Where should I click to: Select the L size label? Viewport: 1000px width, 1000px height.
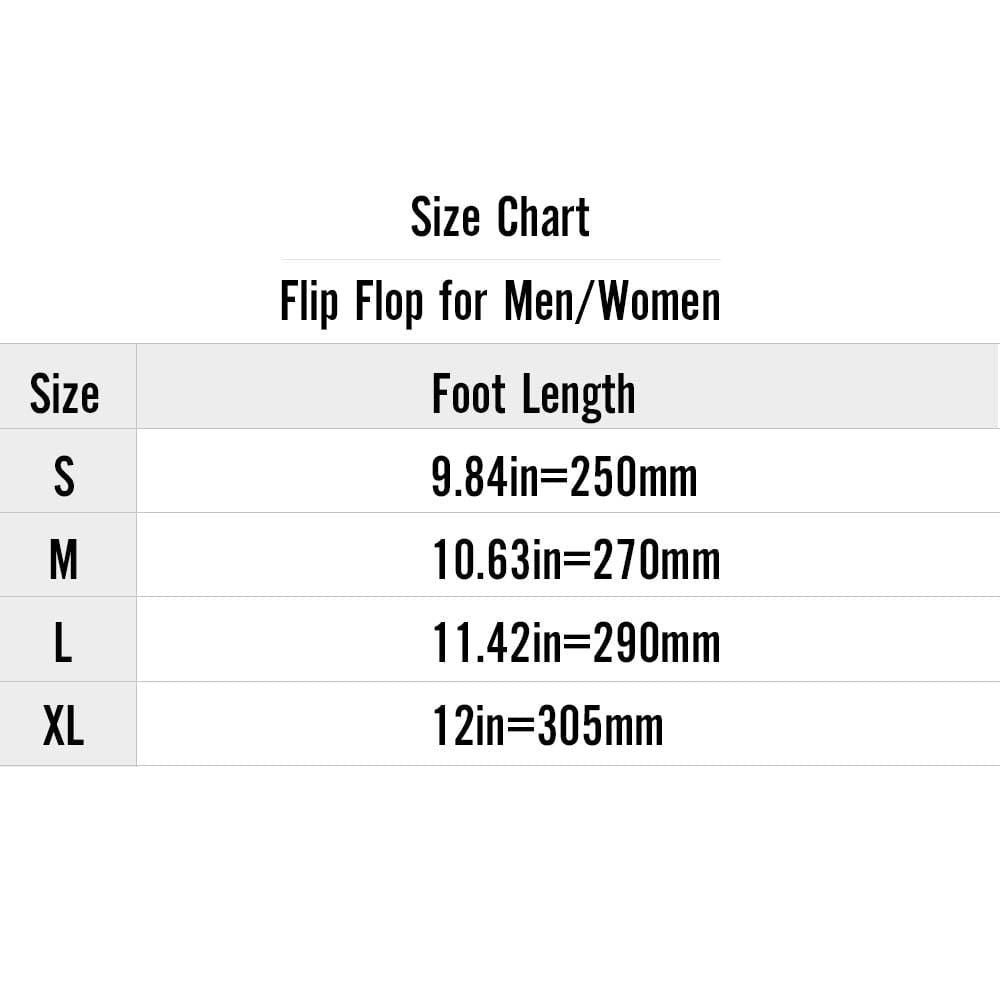(64, 643)
